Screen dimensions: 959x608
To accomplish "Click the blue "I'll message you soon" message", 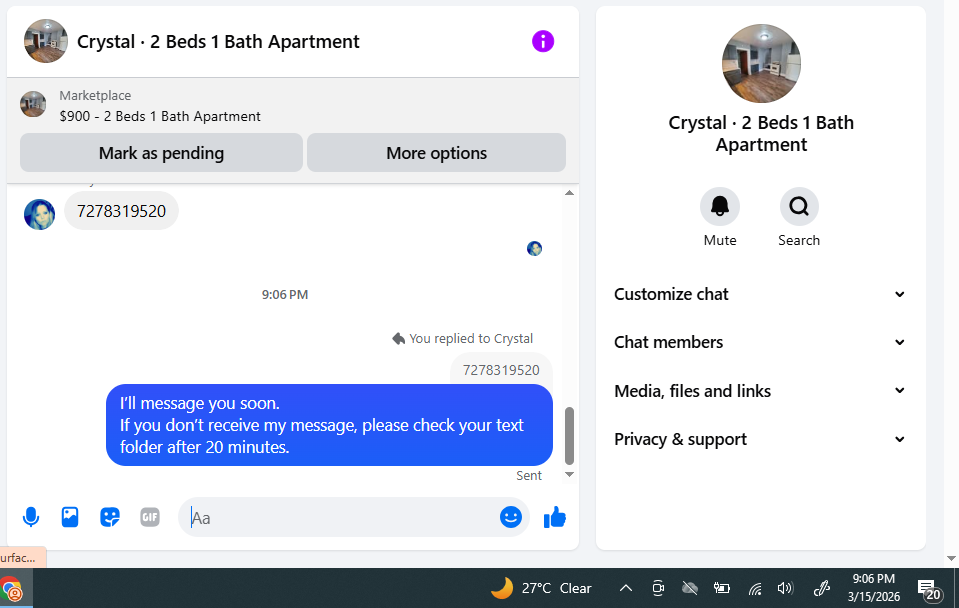I will tap(329, 425).
